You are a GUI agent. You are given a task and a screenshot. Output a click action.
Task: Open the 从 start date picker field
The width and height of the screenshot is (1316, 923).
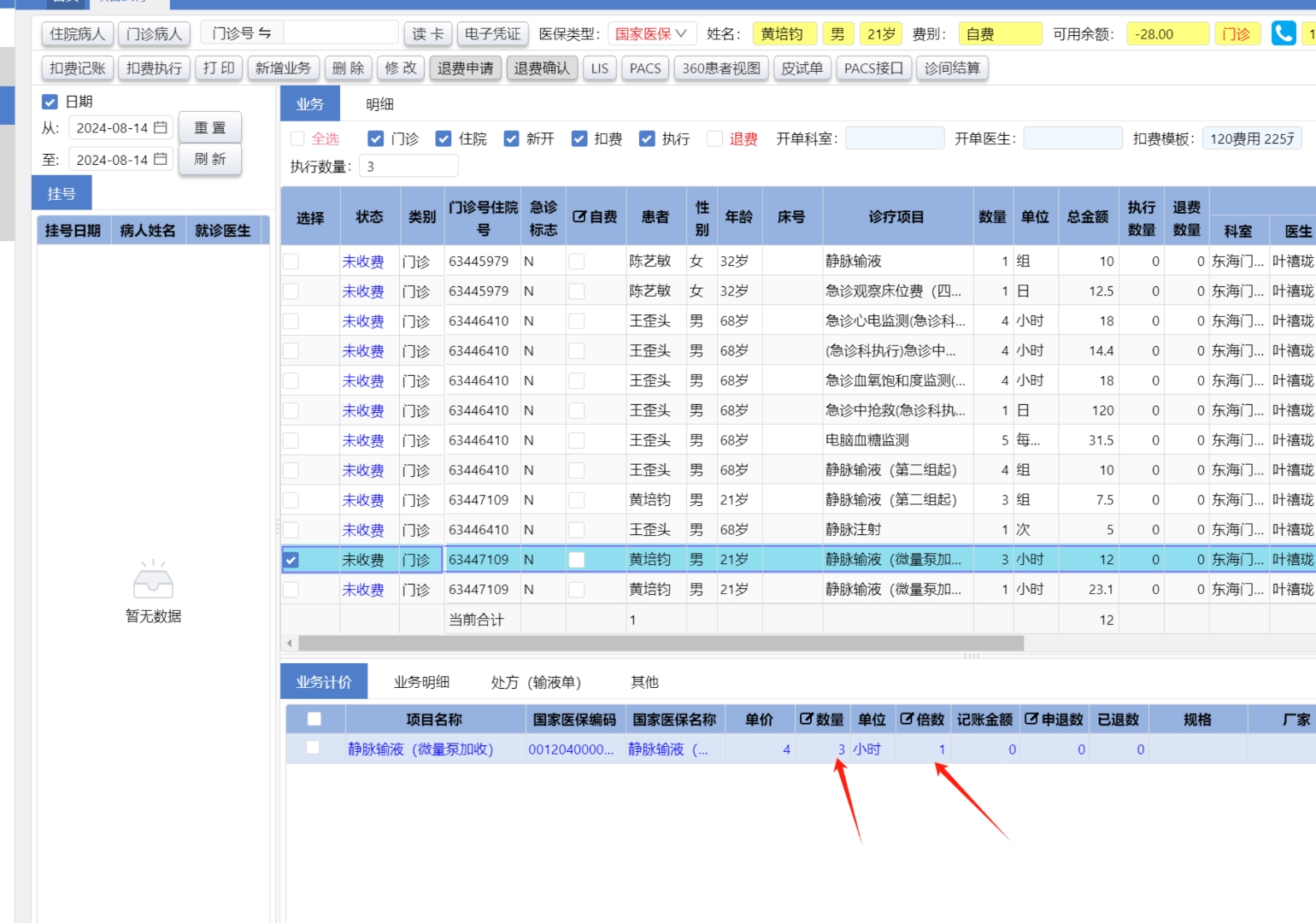click(120, 127)
